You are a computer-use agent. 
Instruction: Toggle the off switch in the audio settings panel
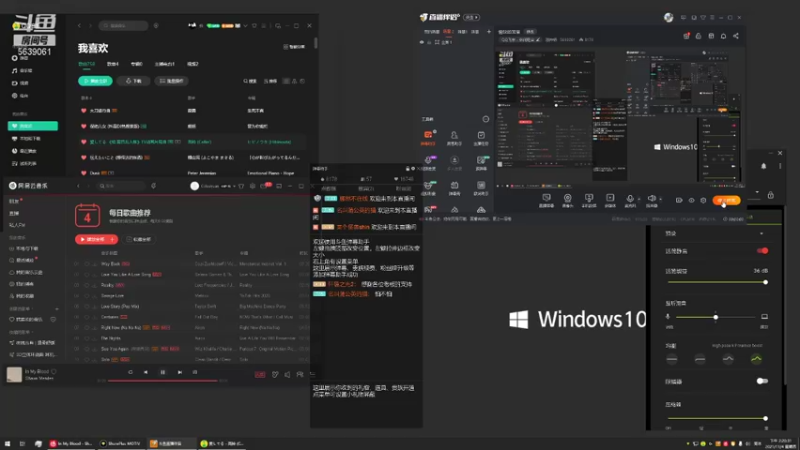pos(762,381)
